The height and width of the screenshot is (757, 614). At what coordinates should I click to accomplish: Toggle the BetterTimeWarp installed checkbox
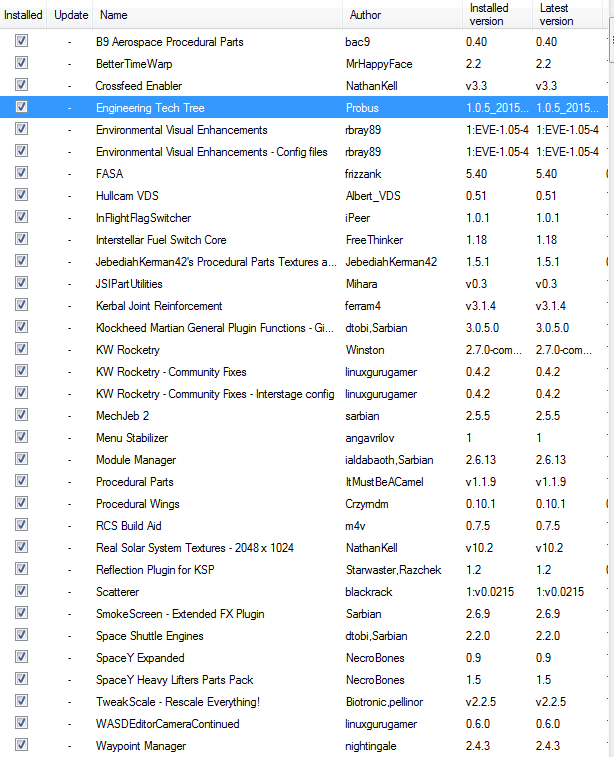[21, 63]
